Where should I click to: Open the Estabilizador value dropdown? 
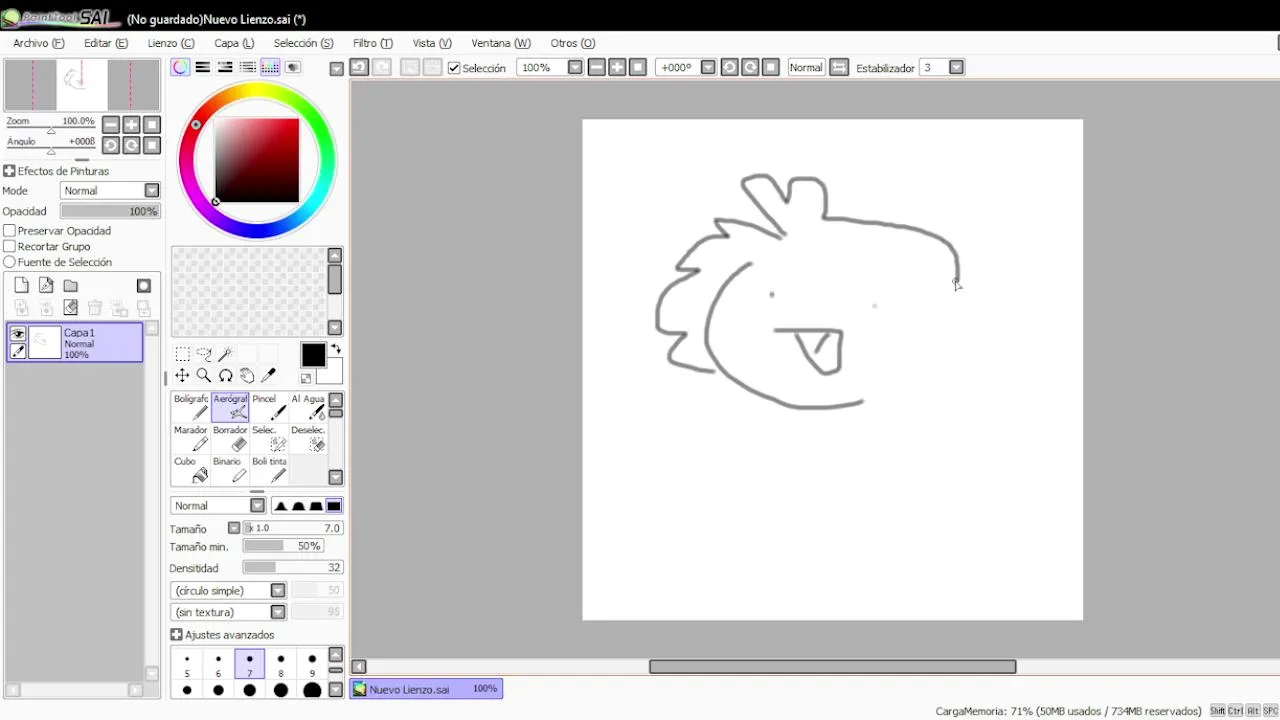pos(956,67)
